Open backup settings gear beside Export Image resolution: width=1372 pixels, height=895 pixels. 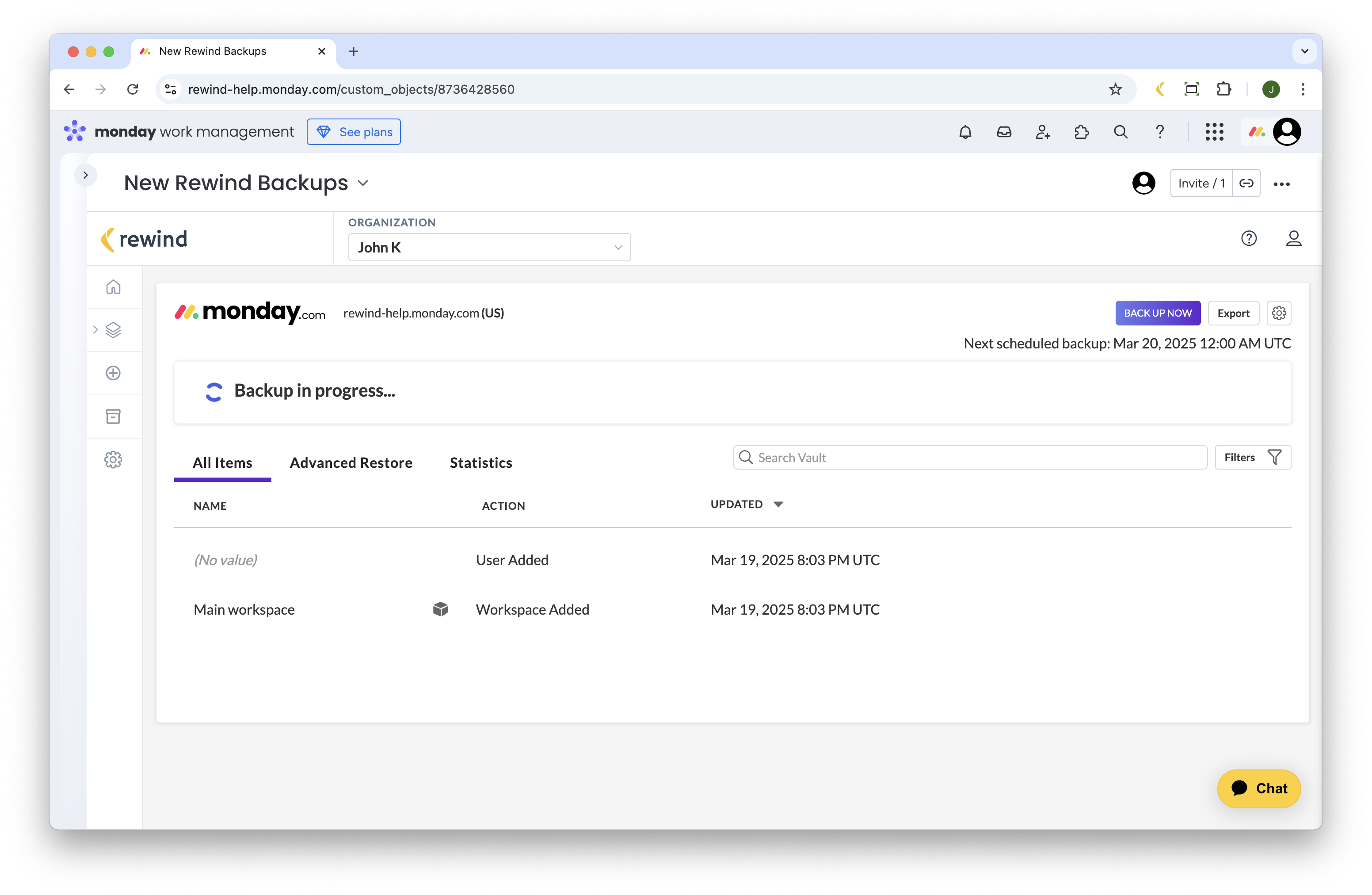1279,313
